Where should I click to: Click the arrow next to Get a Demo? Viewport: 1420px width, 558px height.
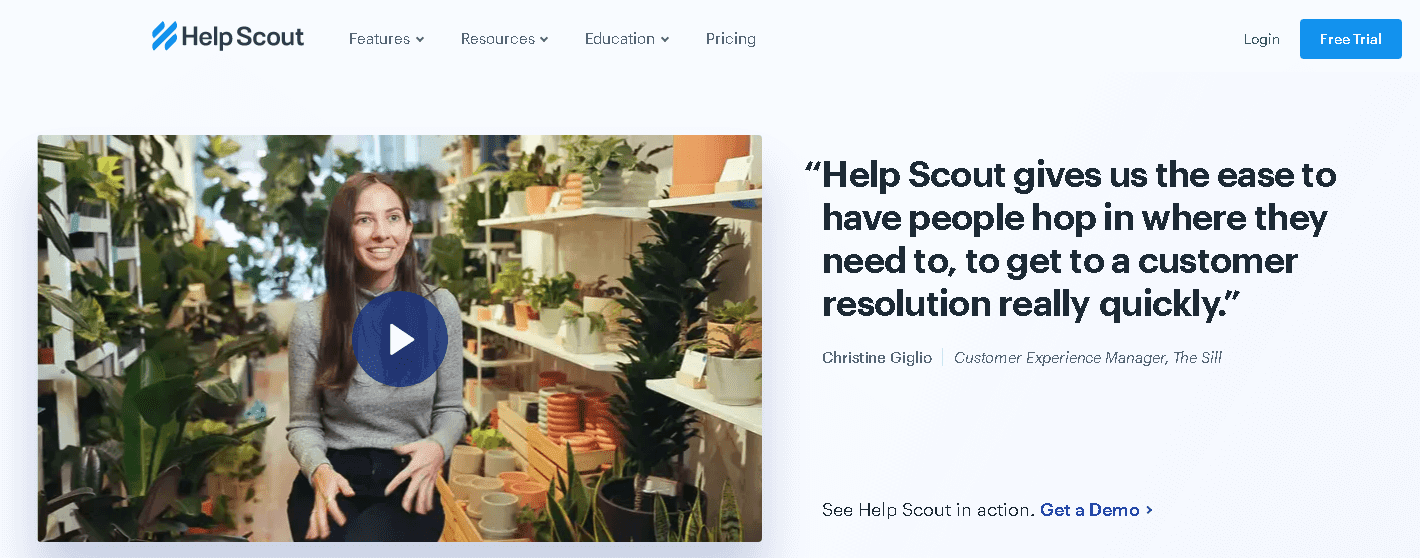click(x=1149, y=510)
